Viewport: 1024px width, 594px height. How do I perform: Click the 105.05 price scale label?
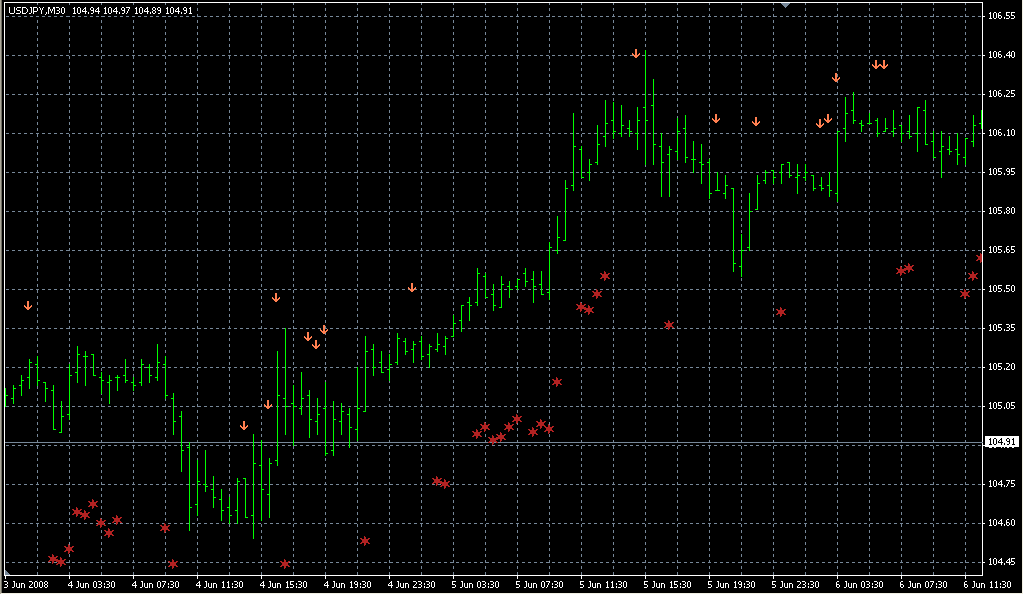point(1001,406)
